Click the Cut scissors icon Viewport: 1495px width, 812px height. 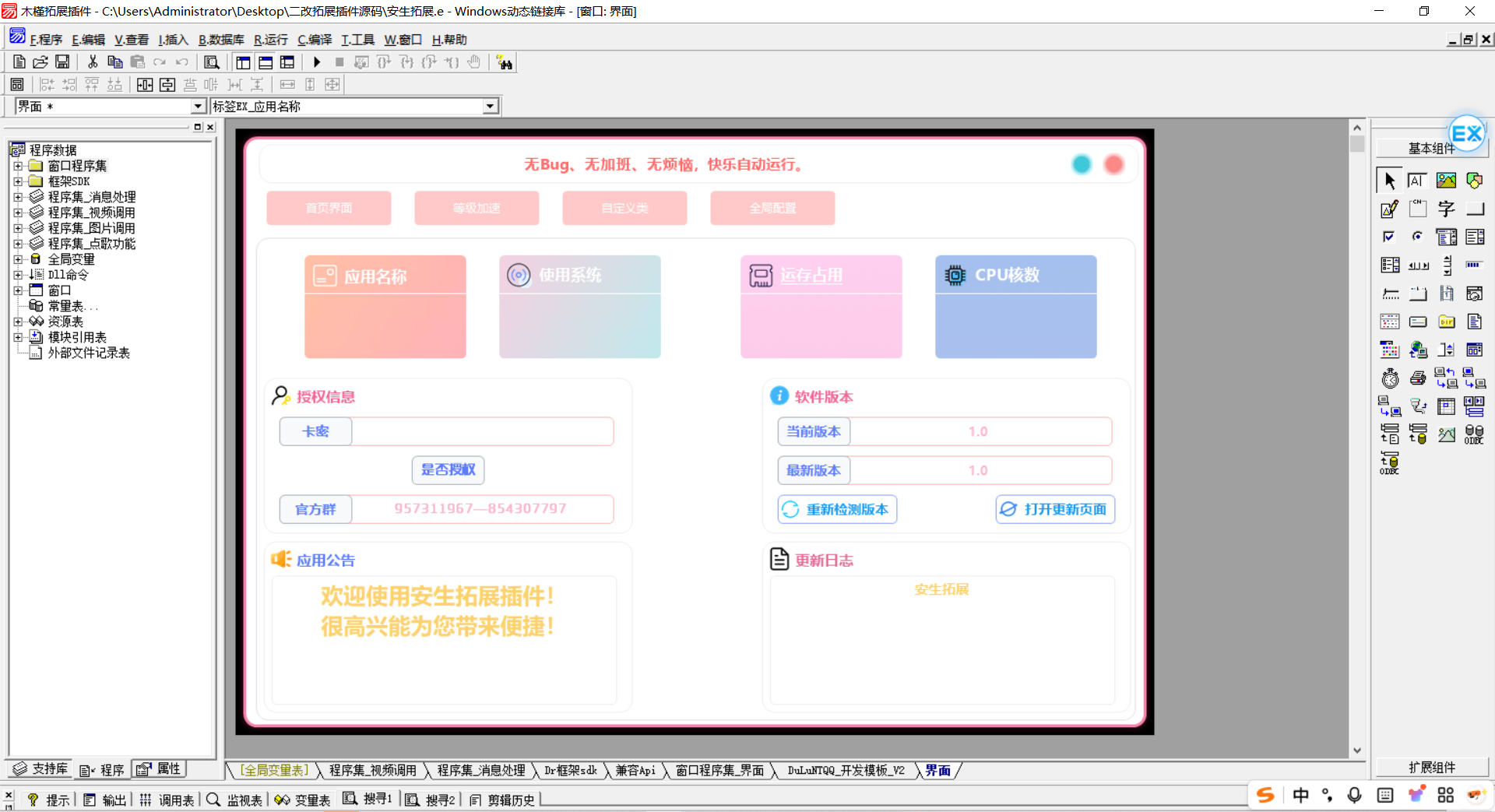click(x=93, y=62)
